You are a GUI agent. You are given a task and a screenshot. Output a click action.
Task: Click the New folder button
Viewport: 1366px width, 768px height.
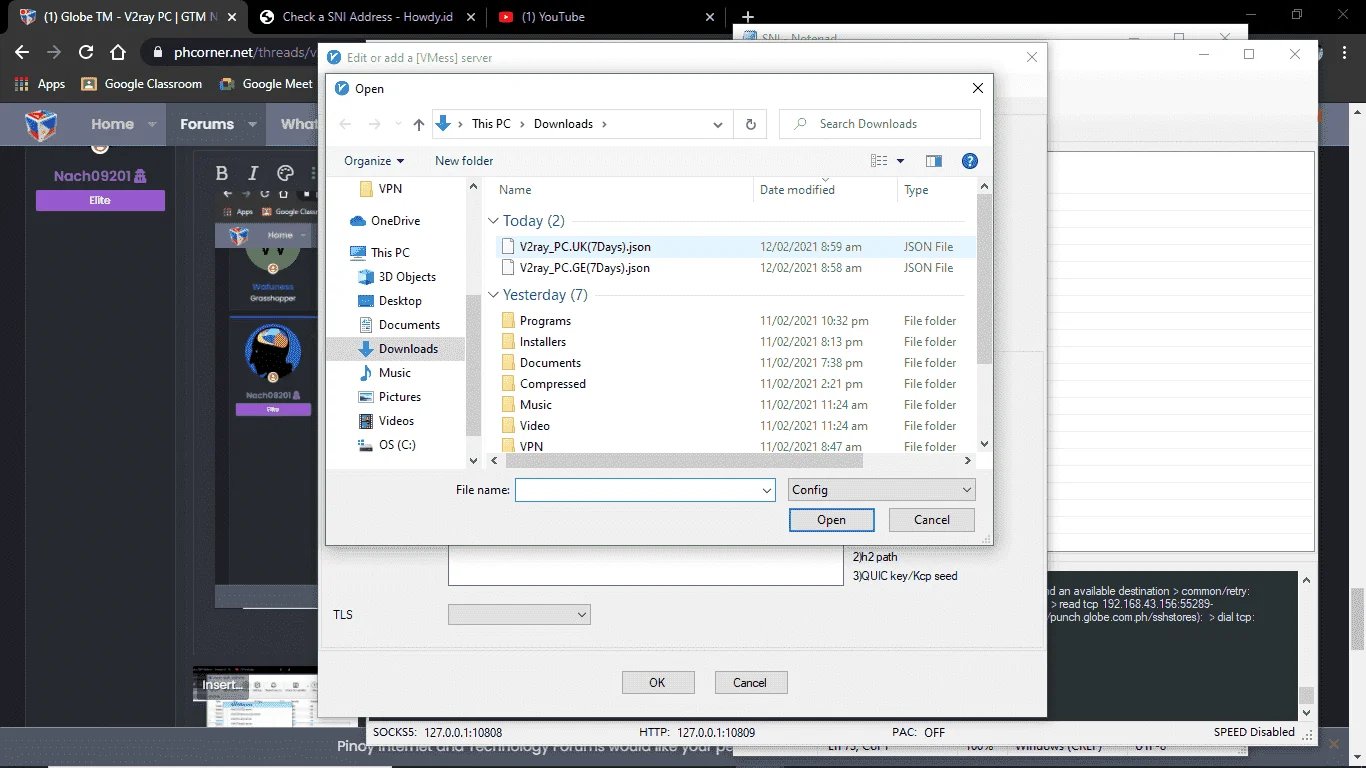click(x=464, y=161)
